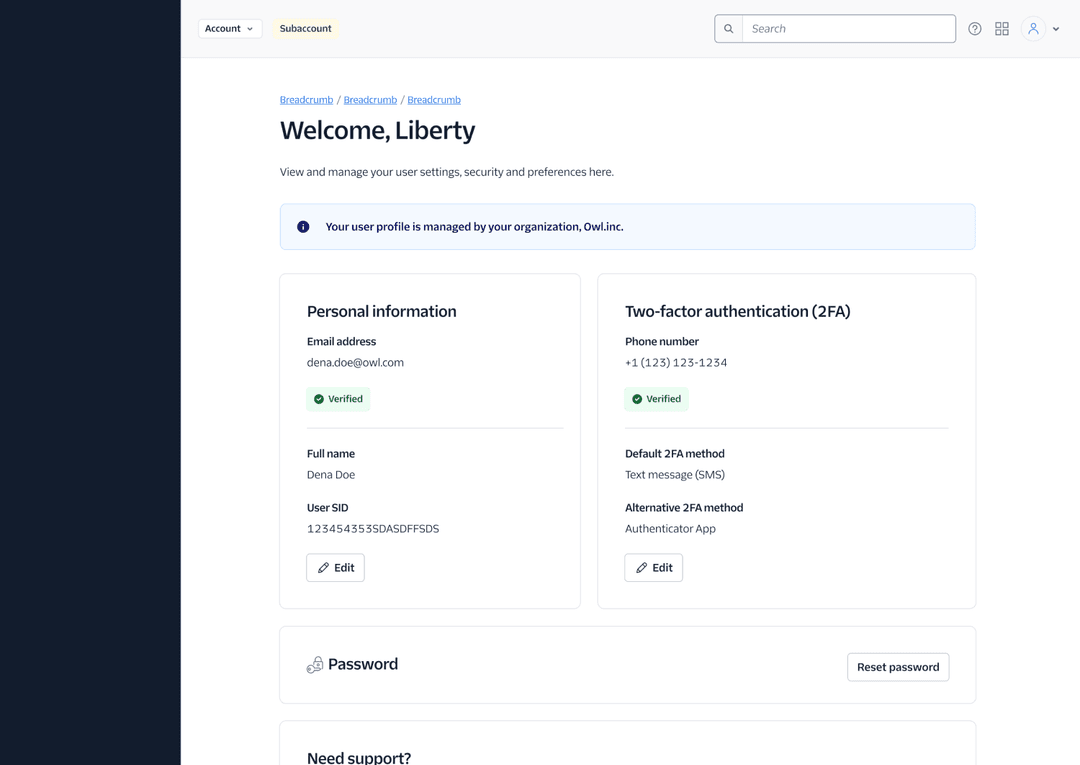1080x765 pixels.
Task: Click the User SID value
Action: [373, 529]
